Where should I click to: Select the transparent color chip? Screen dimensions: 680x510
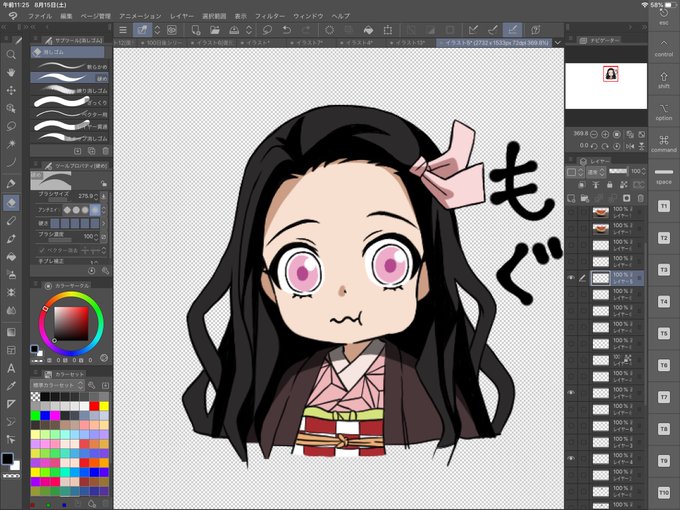(x=11, y=476)
